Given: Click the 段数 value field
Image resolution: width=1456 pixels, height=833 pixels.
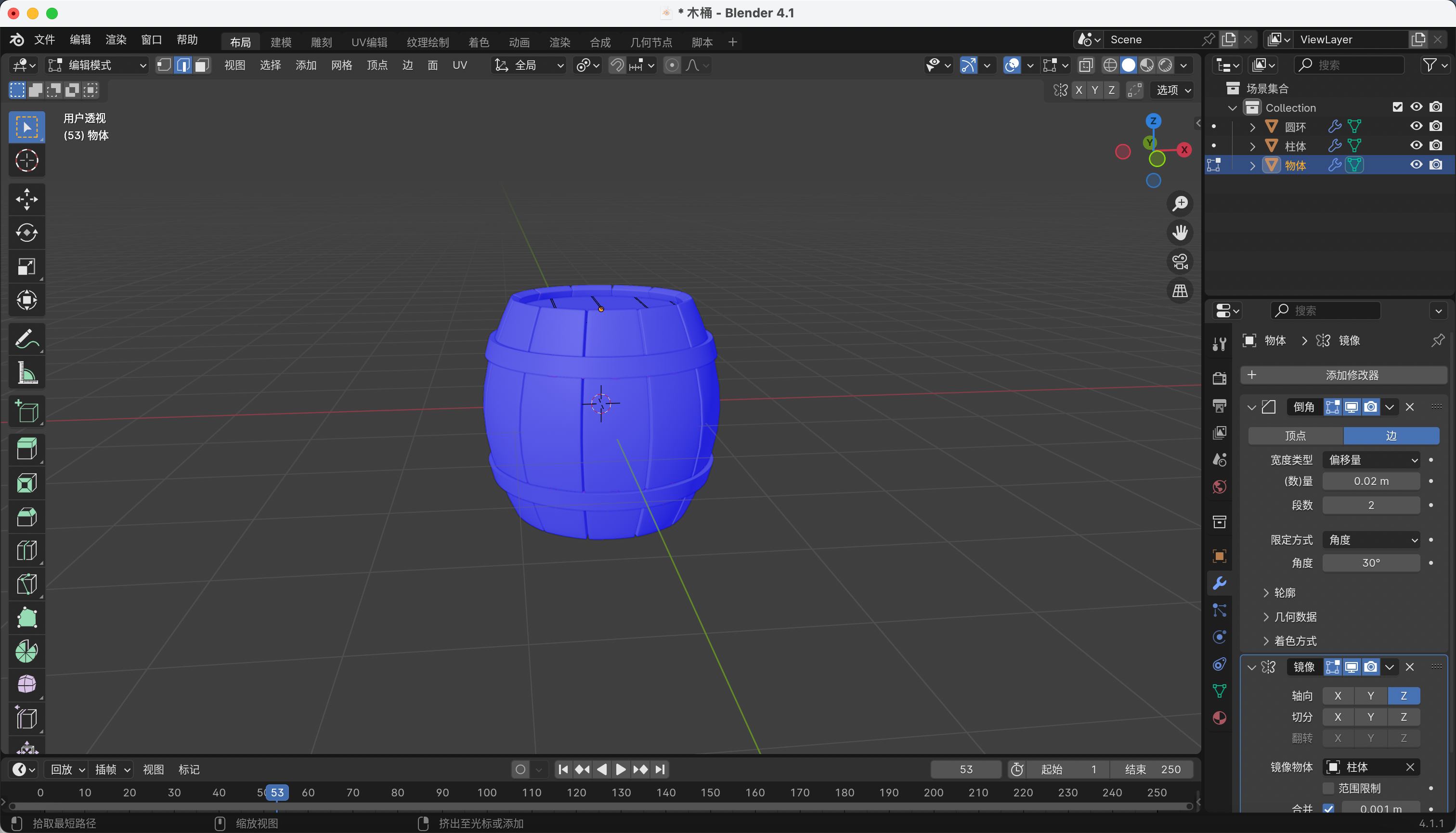Looking at the screenshot, I should (x=1371, y=505).
